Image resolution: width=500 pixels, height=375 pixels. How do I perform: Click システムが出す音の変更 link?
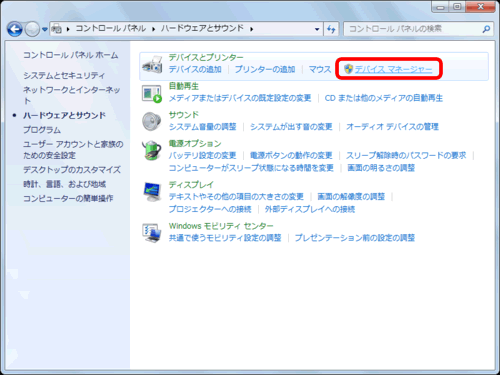coord(291,127)
